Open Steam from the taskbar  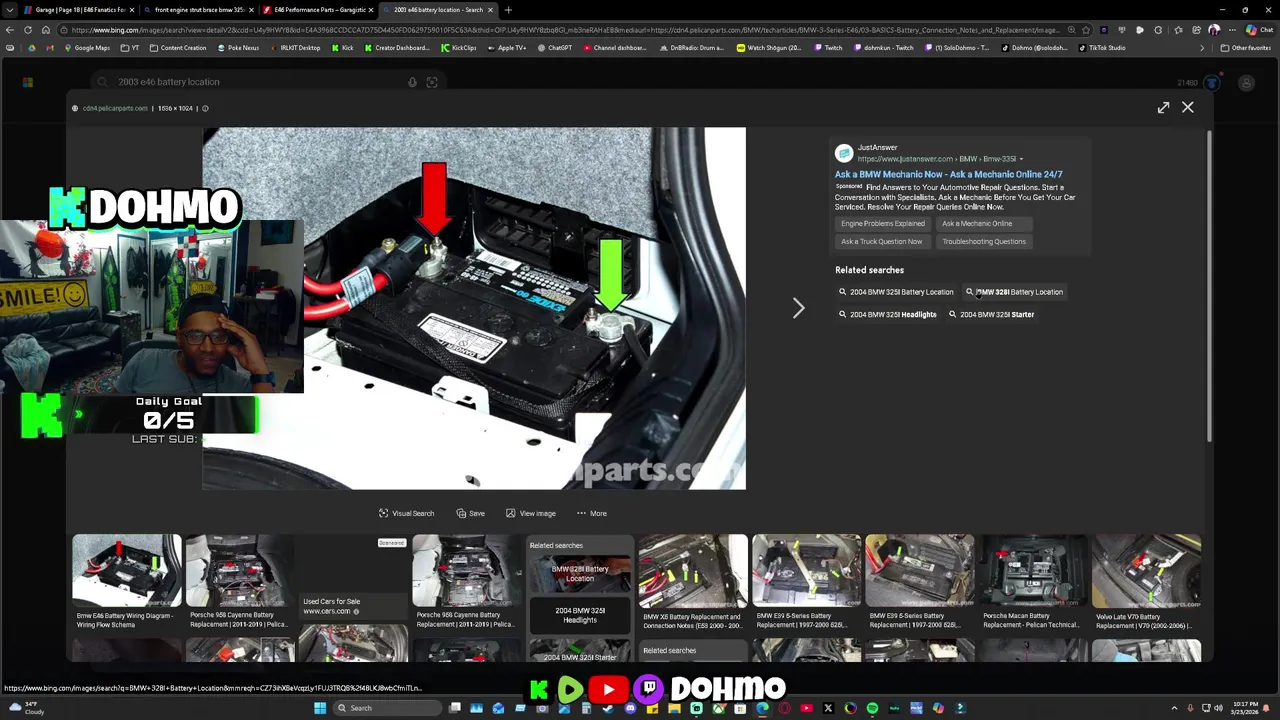point(608,708)
